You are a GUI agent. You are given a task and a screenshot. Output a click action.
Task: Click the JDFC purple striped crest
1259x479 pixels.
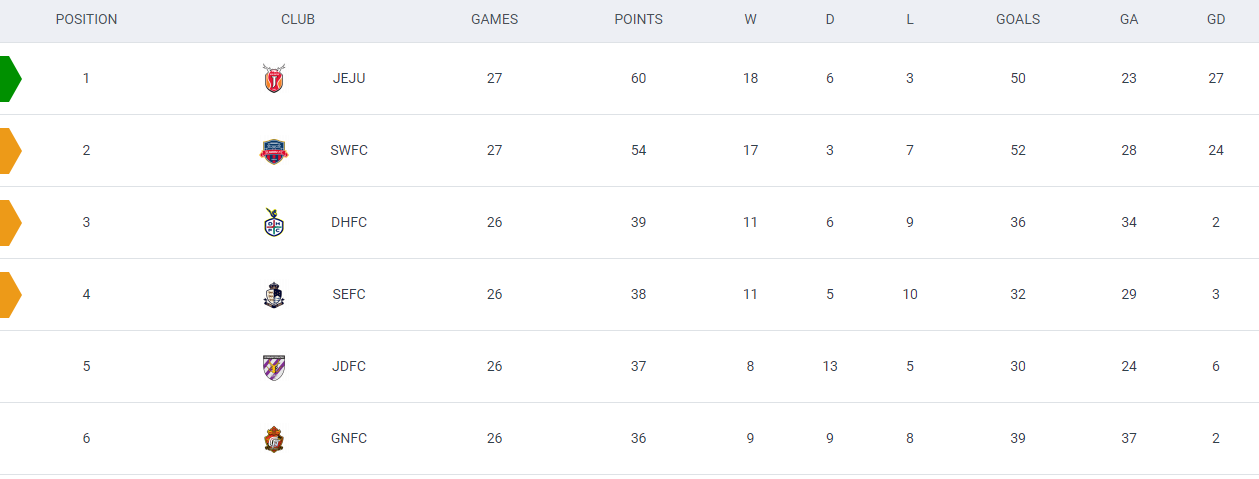(273, 366)
